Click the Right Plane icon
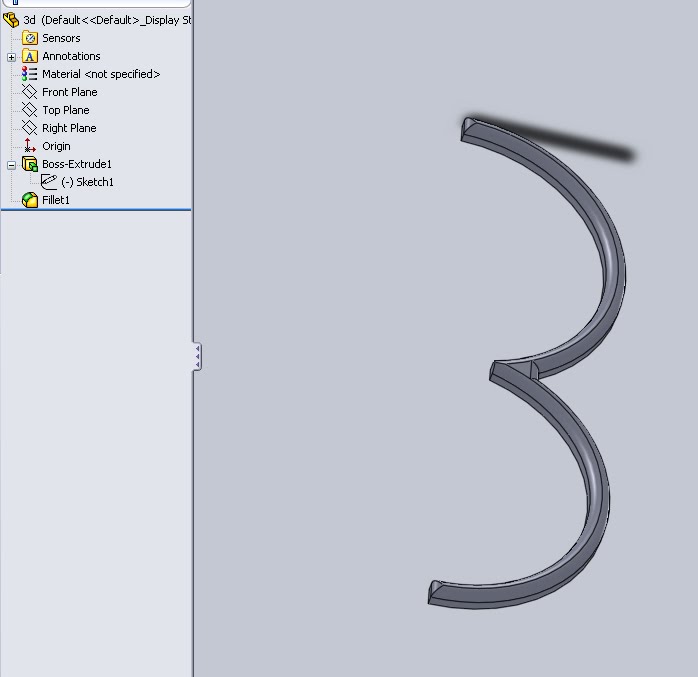This screenshot has width=698, height=677. click(30, 128)
